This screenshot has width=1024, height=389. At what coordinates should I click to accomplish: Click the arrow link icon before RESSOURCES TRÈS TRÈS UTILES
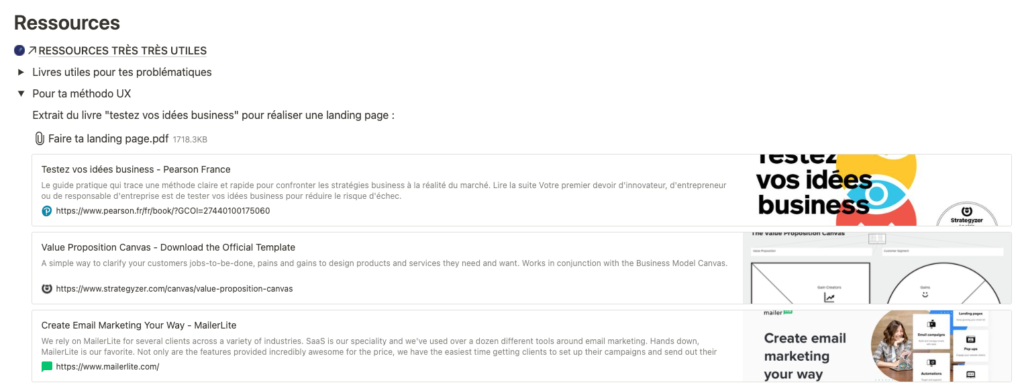point(32,50)
